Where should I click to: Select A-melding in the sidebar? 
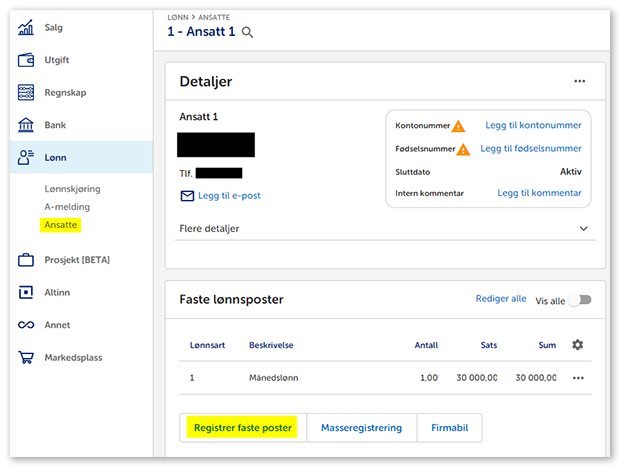click(x=67, y=207)
